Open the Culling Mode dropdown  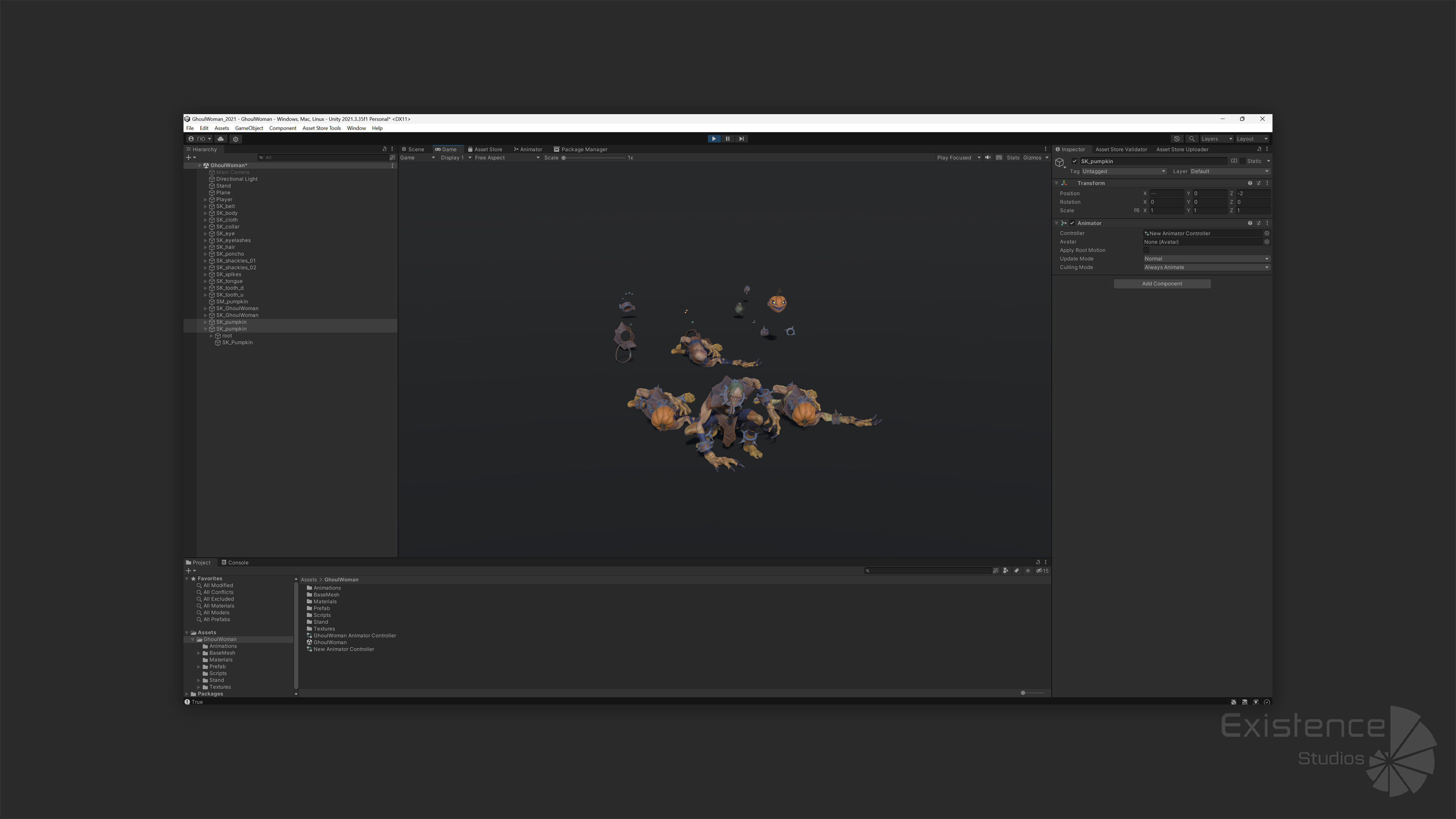tap(1206, 267)
